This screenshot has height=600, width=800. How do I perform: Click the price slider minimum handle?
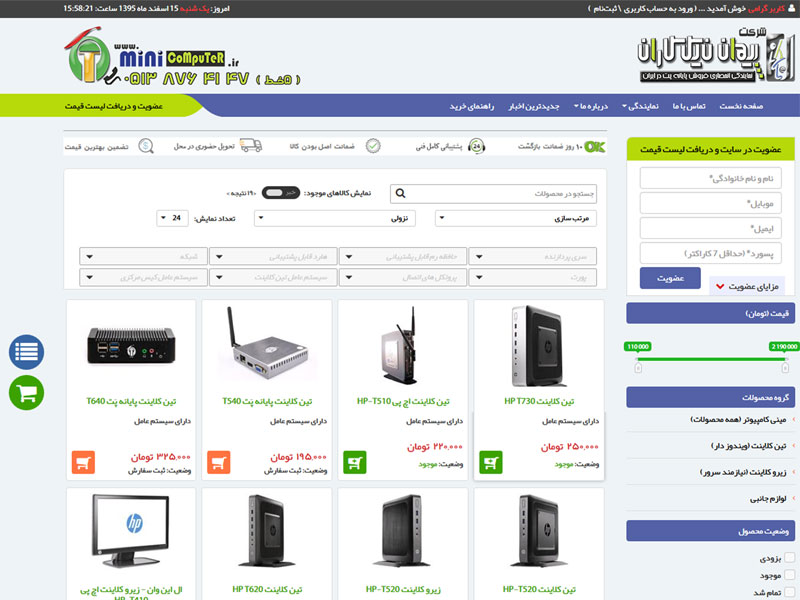(638, 367)
